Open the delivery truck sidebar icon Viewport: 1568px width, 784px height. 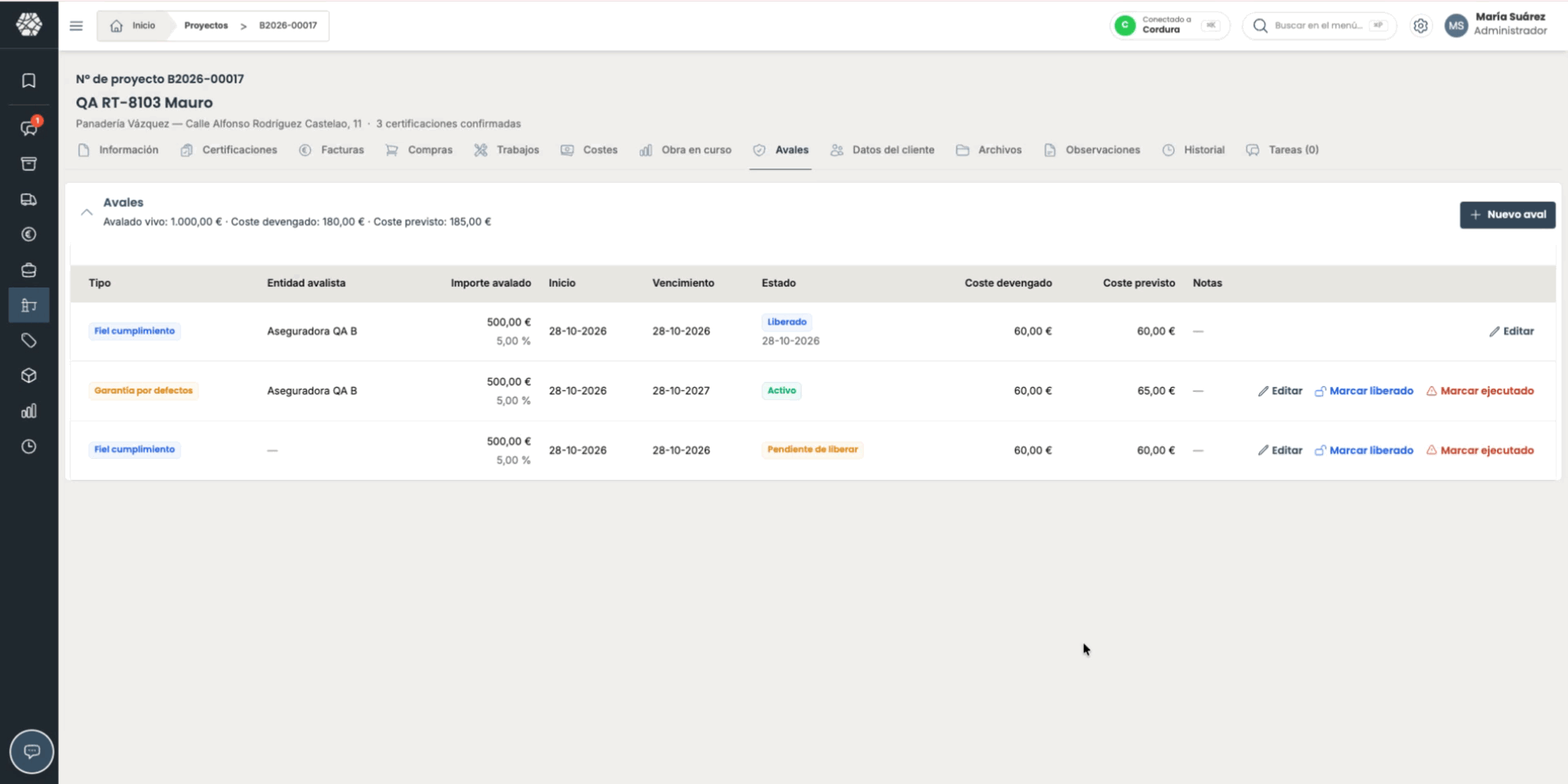pos(29,199)
